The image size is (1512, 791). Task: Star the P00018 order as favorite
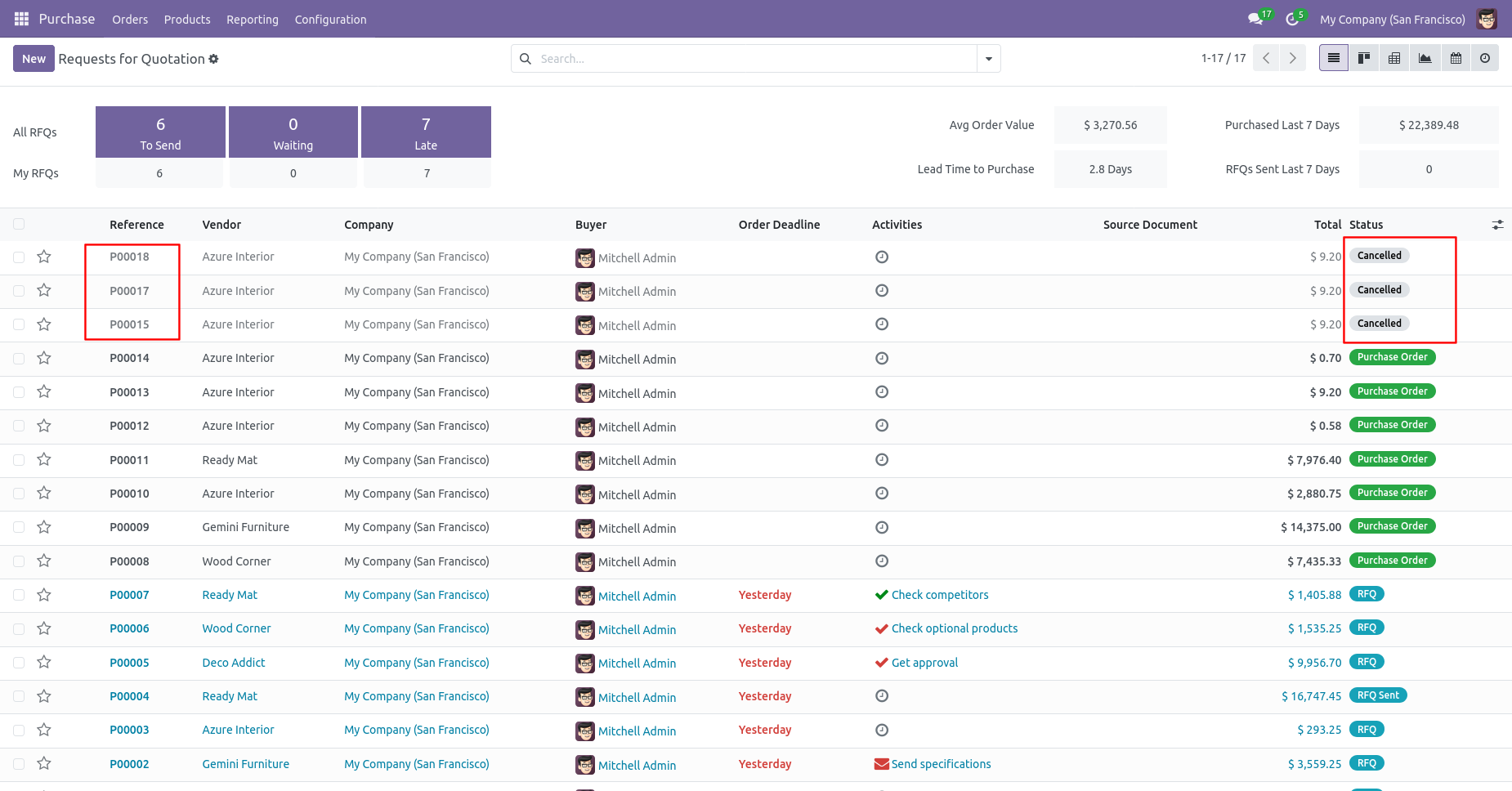point(44,257)
